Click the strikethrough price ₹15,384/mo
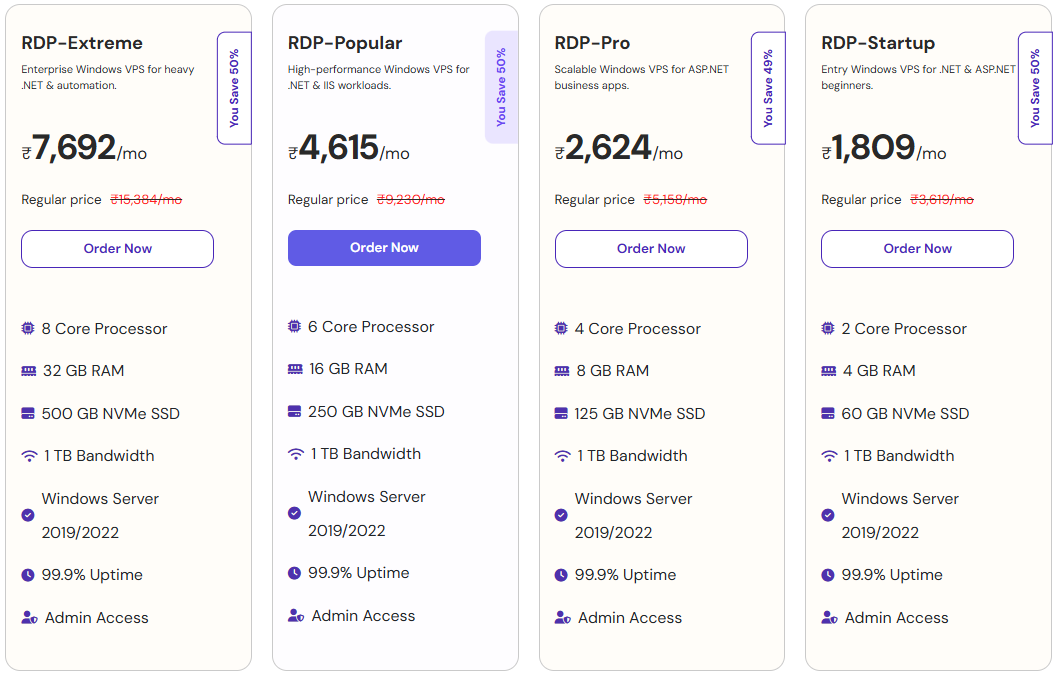This screenshot has width=1057, height=676. 145,199
